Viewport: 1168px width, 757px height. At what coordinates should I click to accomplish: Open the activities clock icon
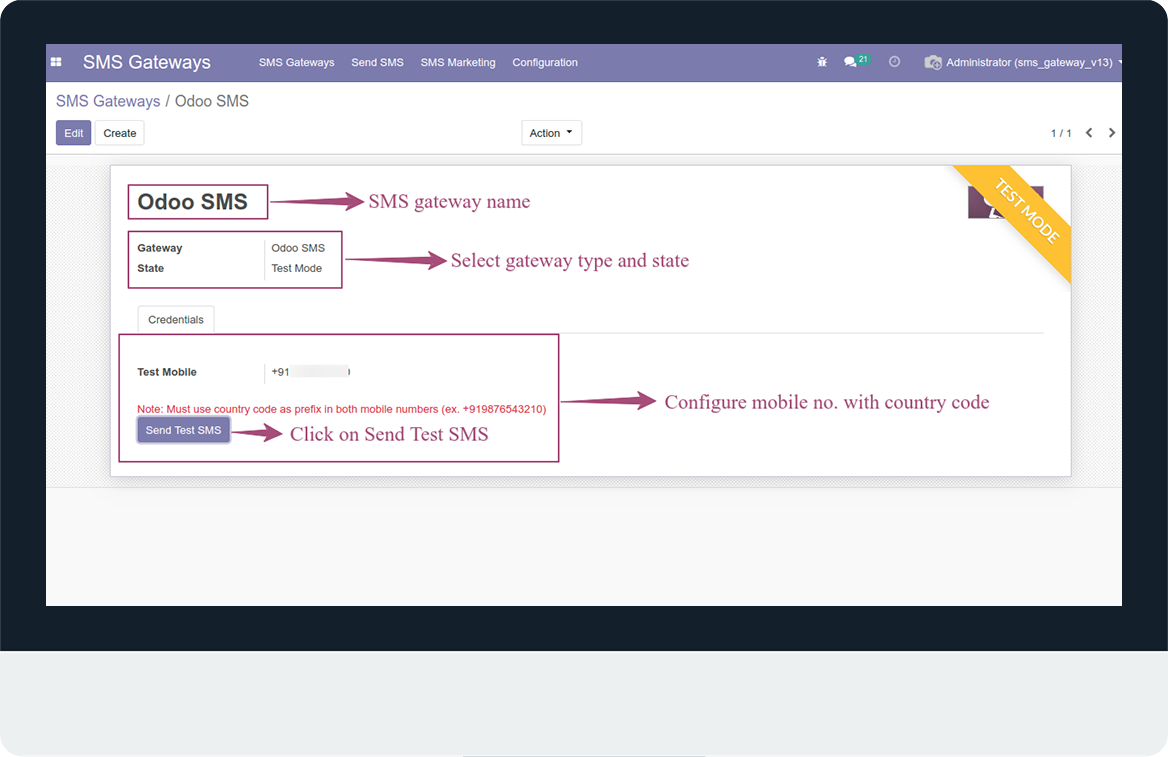(x=894, y=62)
